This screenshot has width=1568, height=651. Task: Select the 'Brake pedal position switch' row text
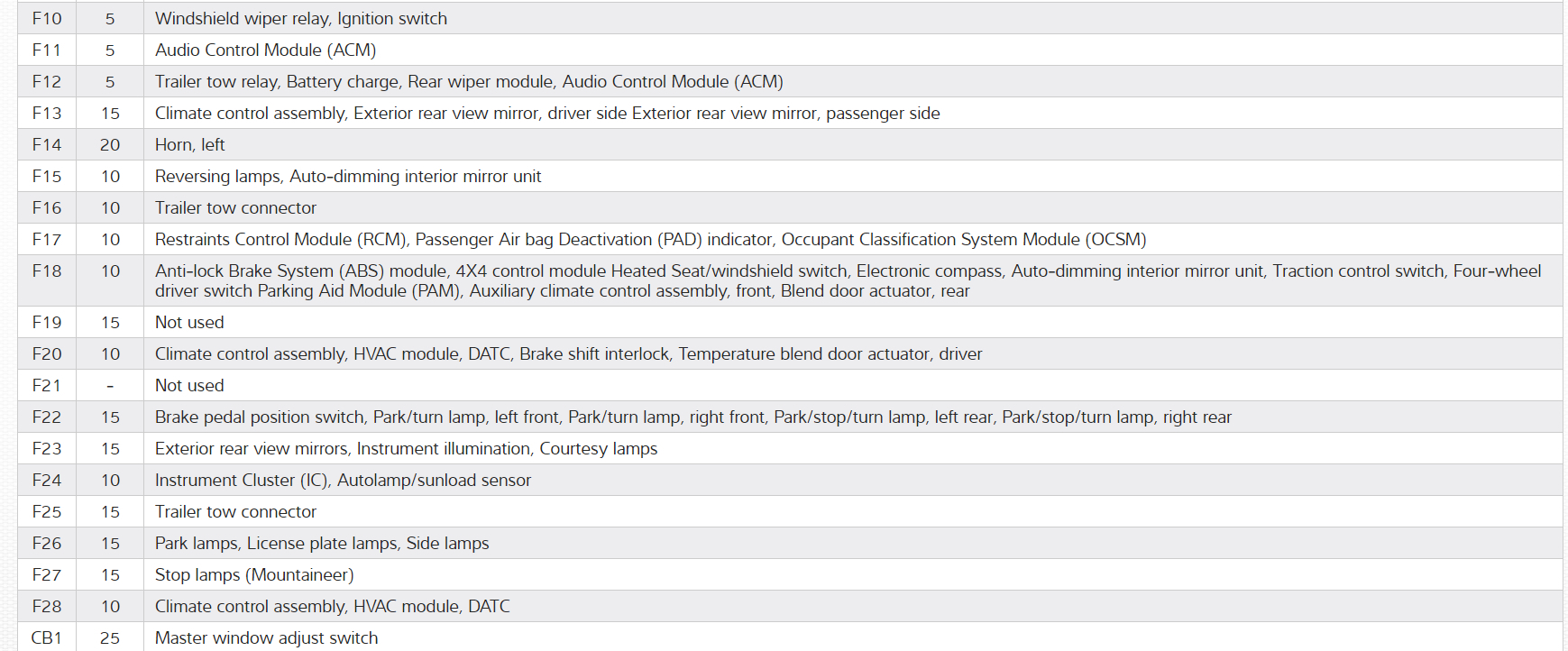692,417
